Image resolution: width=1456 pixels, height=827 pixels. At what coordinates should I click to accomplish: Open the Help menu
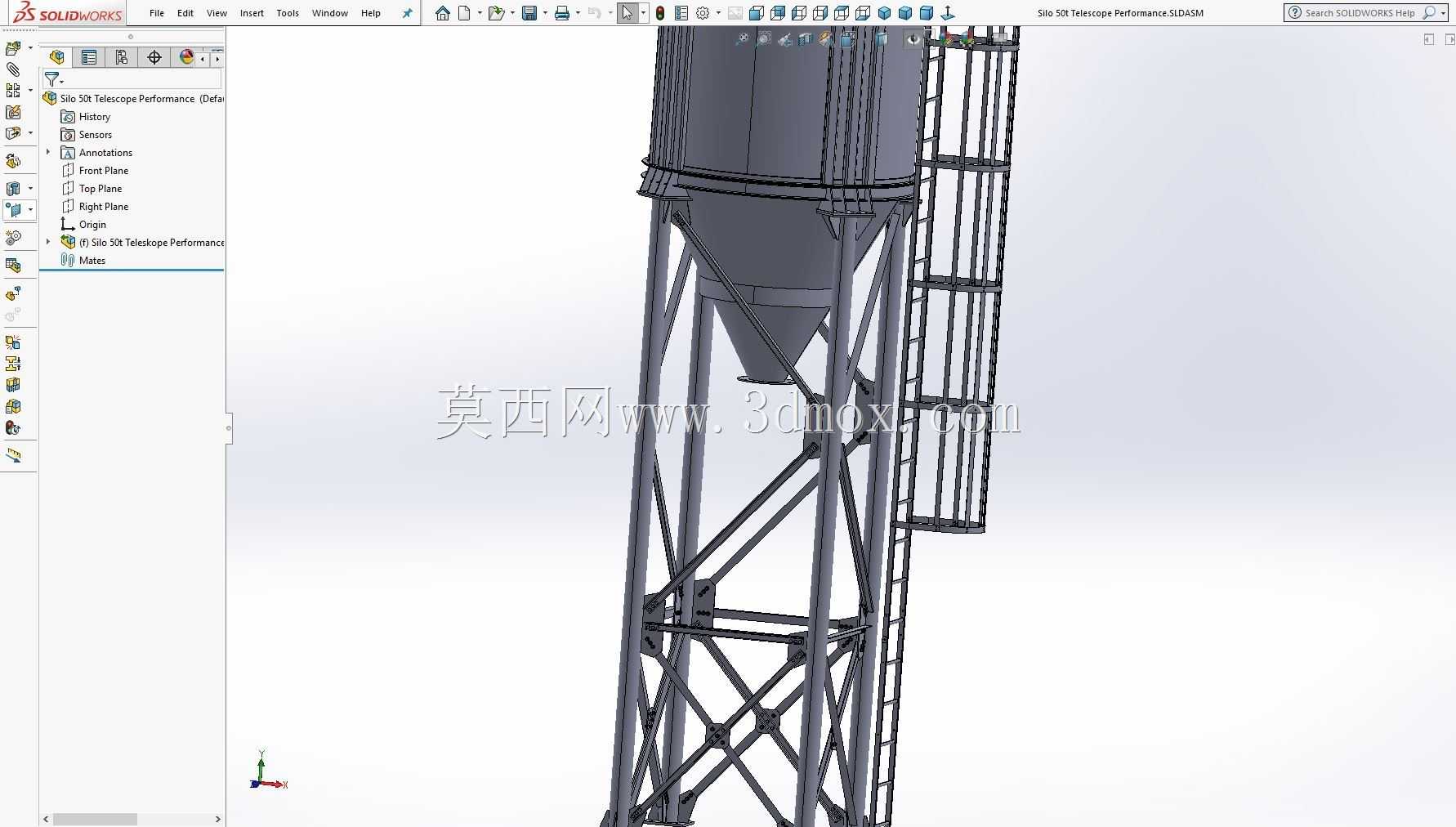pos(371,13)
